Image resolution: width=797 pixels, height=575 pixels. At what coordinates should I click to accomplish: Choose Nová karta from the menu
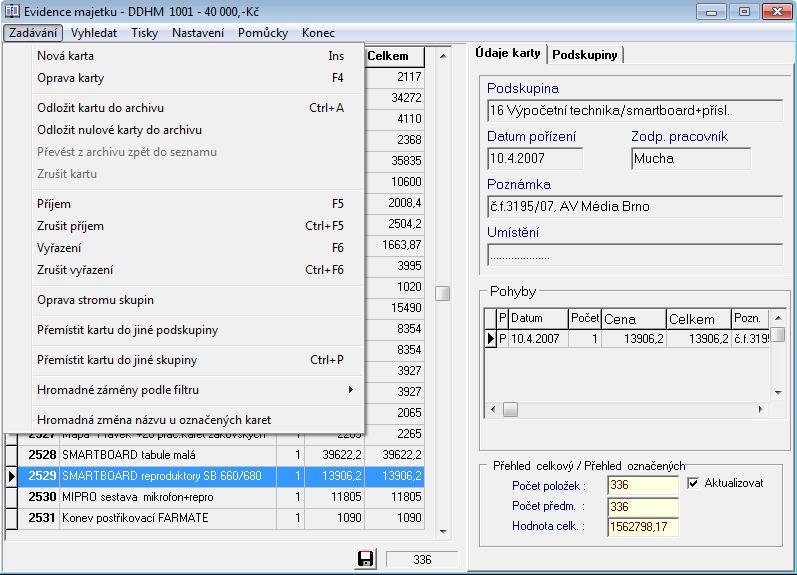click(198, 56)
